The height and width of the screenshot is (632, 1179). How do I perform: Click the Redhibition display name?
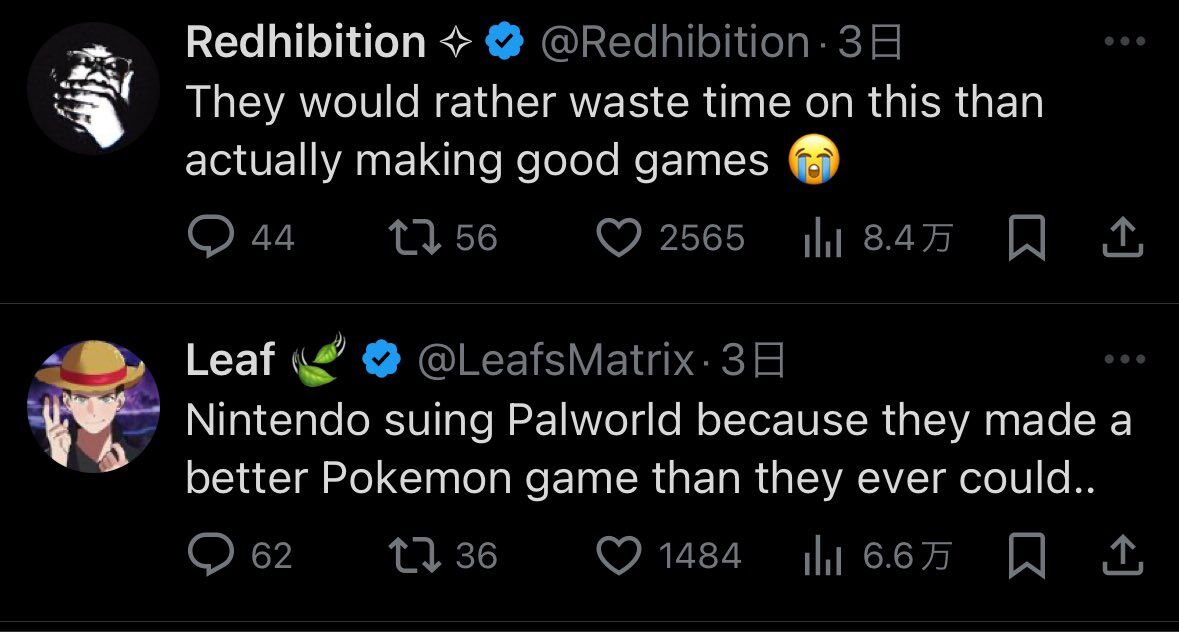[306, 42]
